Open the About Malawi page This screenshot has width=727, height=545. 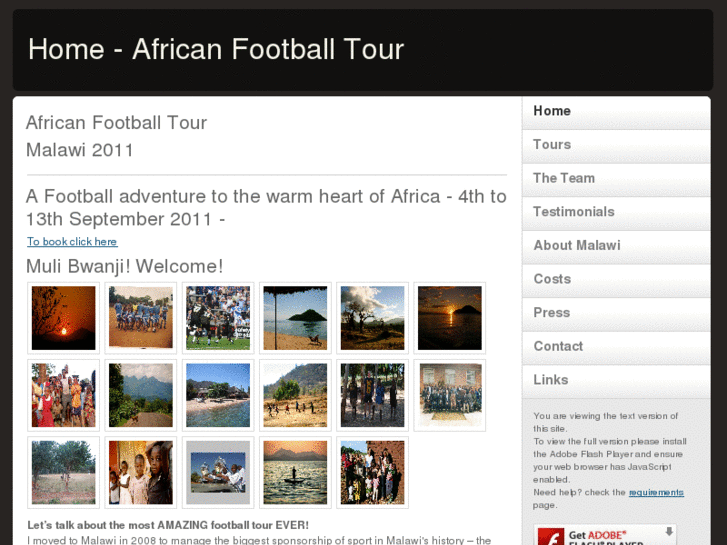tap(577, 245)
